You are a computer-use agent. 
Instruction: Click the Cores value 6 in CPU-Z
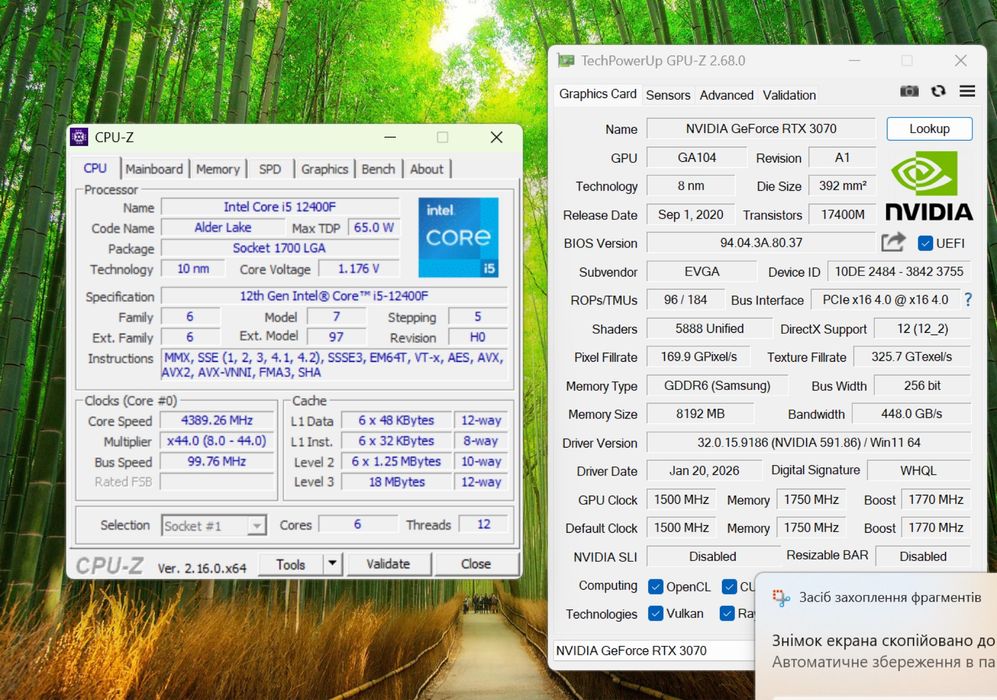click(x=357, y=524)
